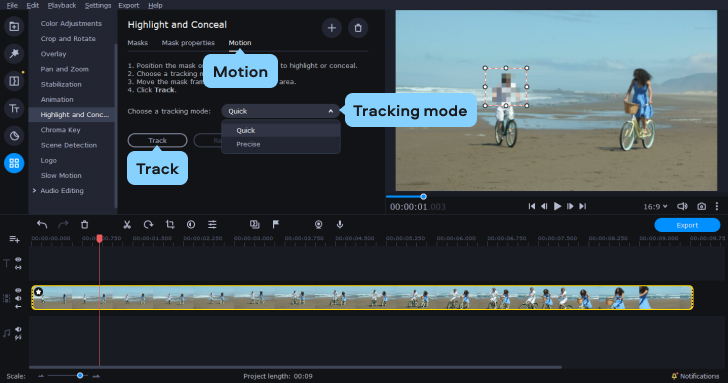Open the Playback menu
Image resolution: width=728 pixels, height=383 pixels.
62,5
